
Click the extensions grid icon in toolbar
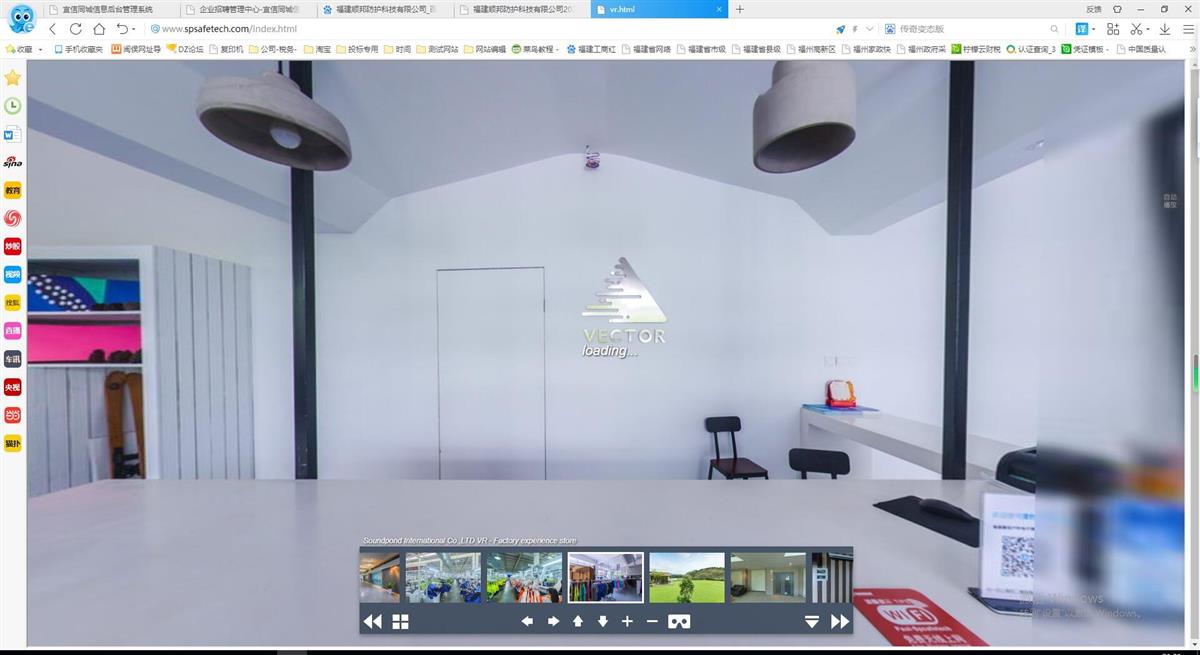[1113, 29]
